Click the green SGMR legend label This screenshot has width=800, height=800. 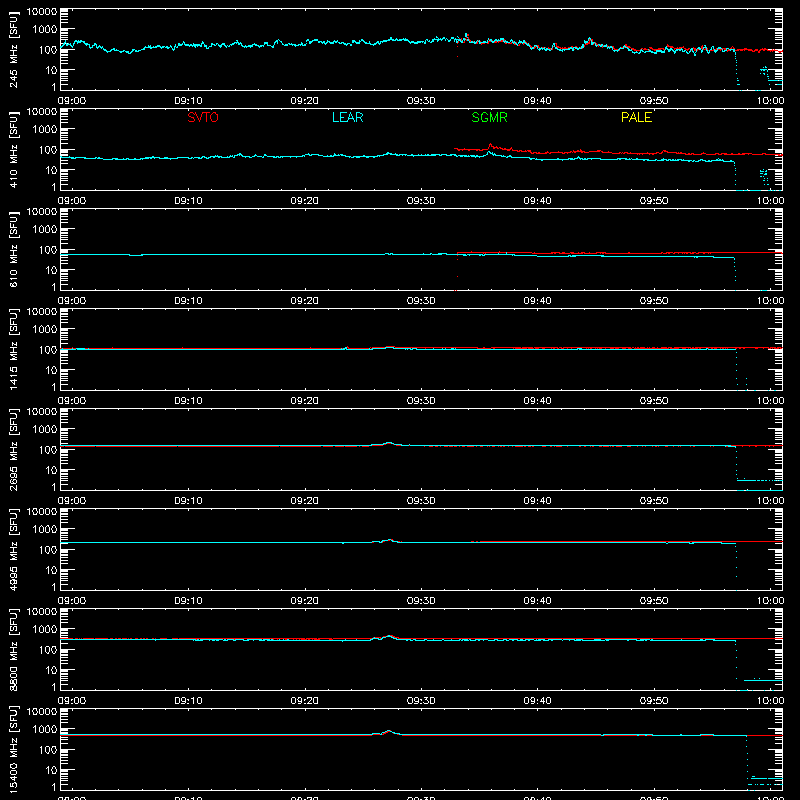coord(489,117)
